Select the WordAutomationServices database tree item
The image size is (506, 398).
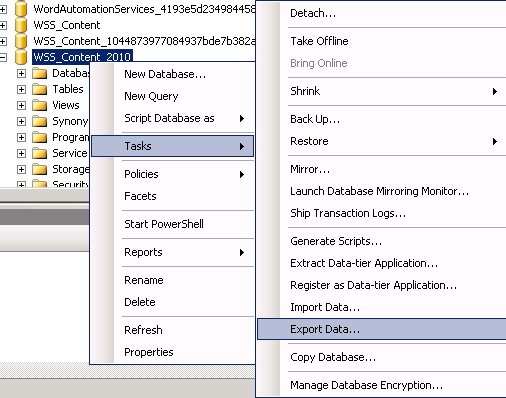tap(144, 9)
